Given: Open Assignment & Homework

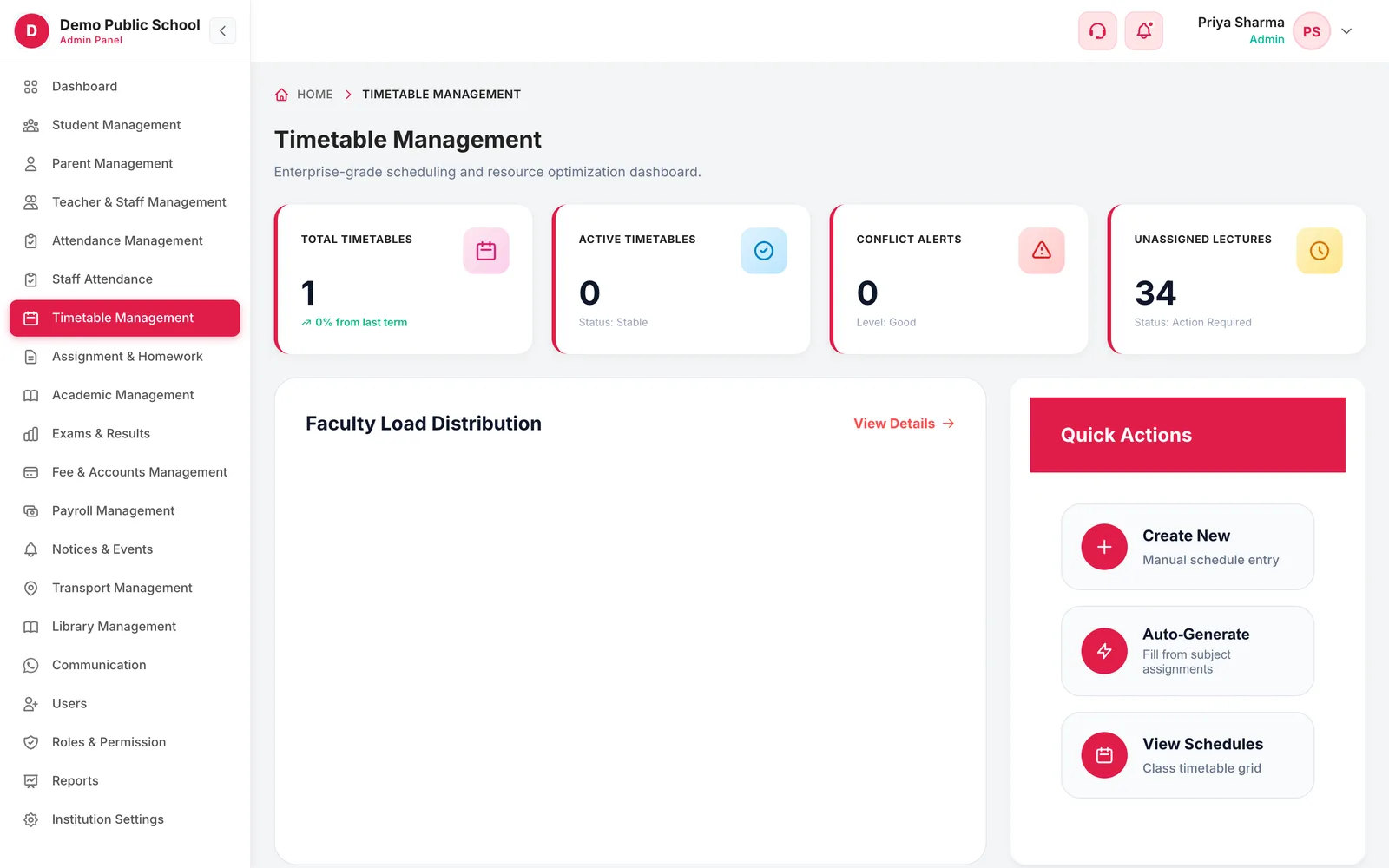Looking at the screenshot, I should point(125,357).
